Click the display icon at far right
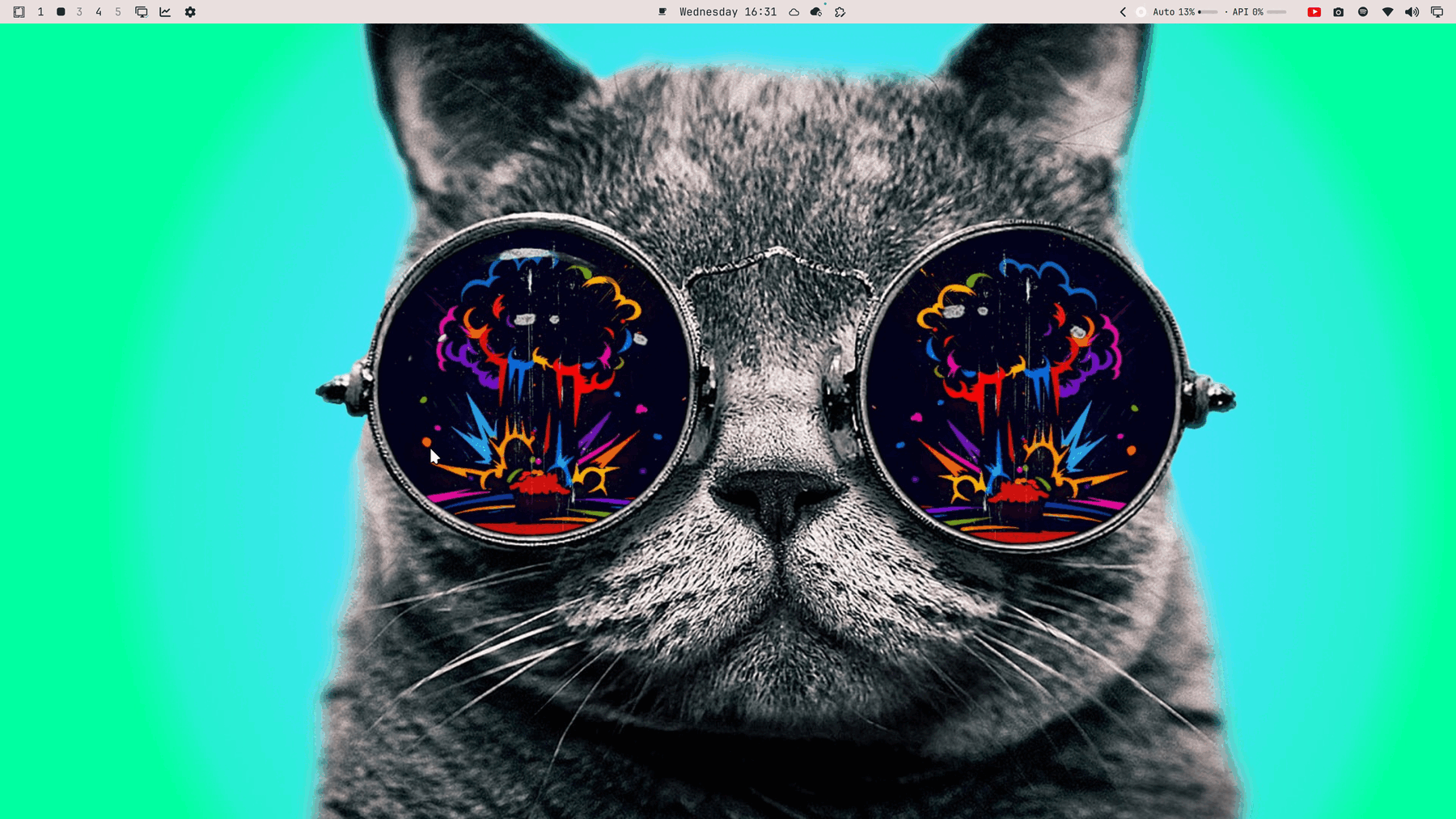This screenshot has width=1456, height=819. [x=1437, y=12]
